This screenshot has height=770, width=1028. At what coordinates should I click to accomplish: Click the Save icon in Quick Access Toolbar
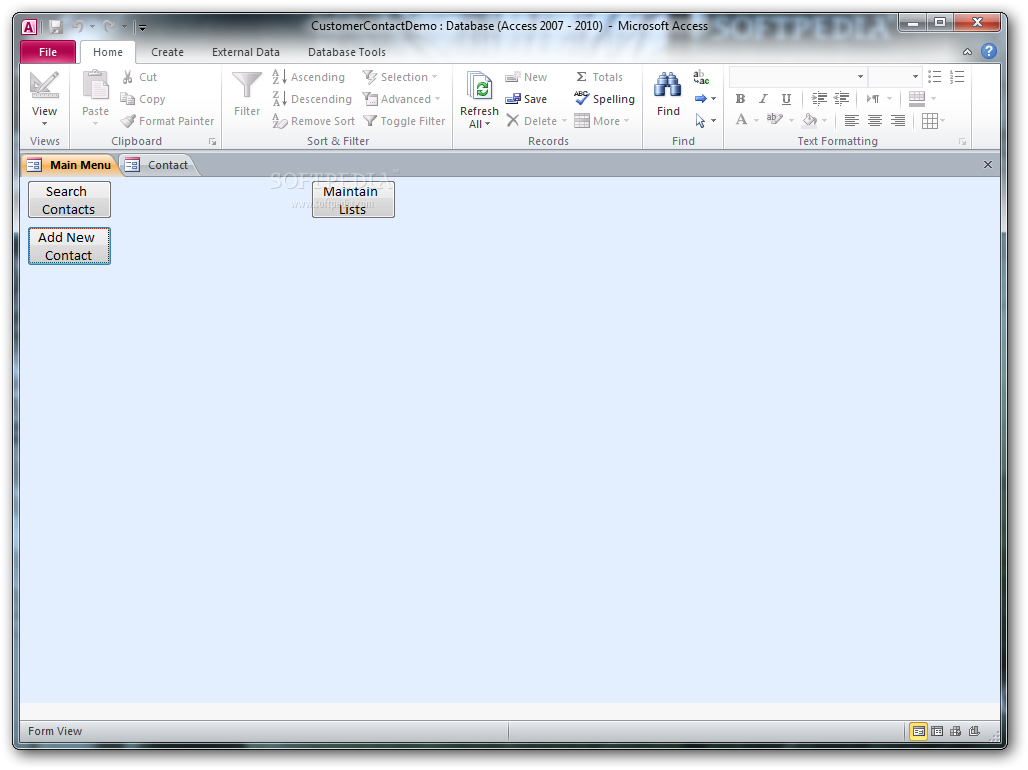[56, 27]
